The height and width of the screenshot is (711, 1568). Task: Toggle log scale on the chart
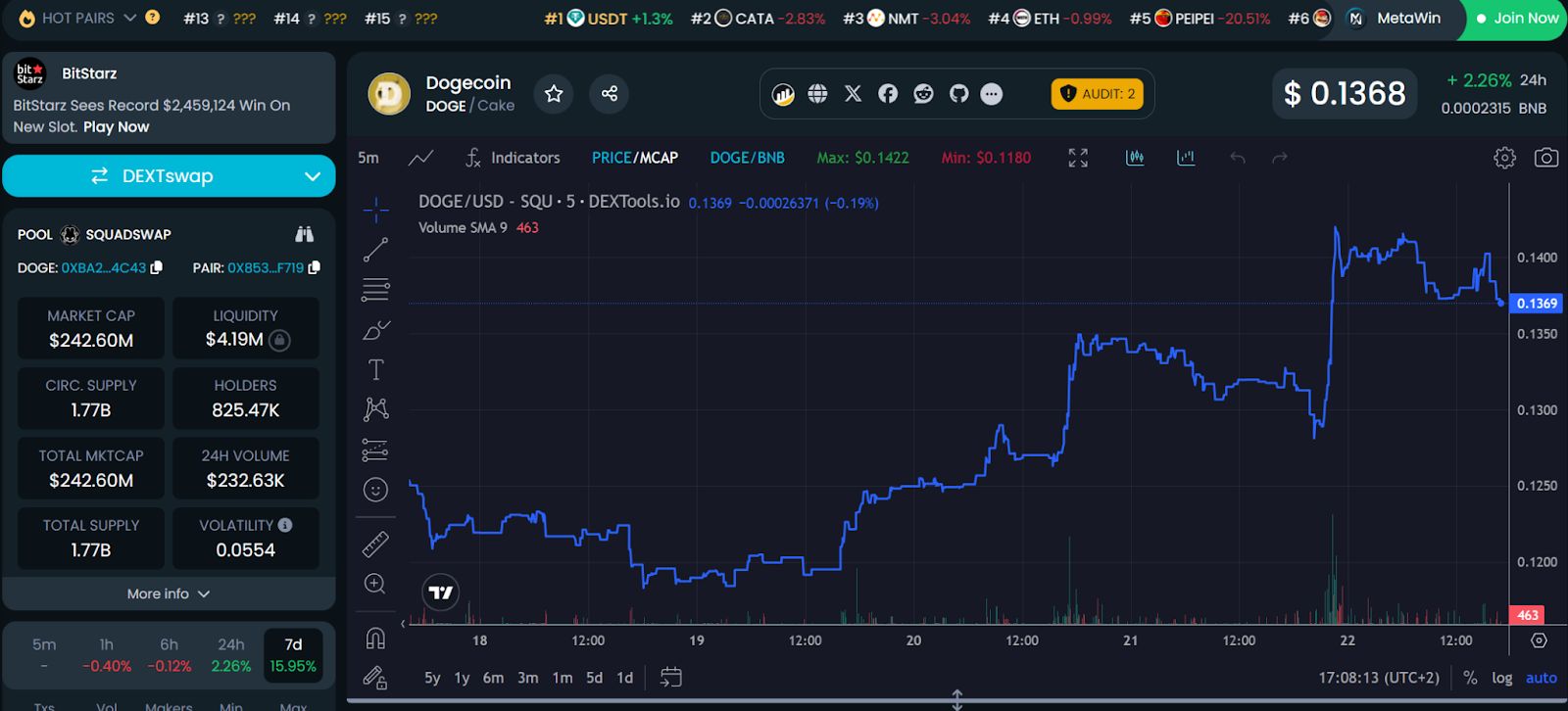(x=1501, y=678)
